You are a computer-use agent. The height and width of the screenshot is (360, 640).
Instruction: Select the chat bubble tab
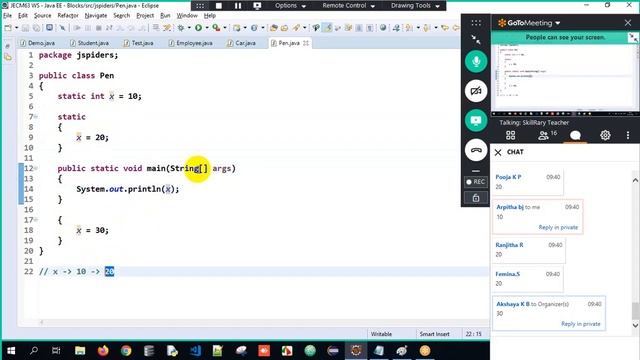click(575, 136)
